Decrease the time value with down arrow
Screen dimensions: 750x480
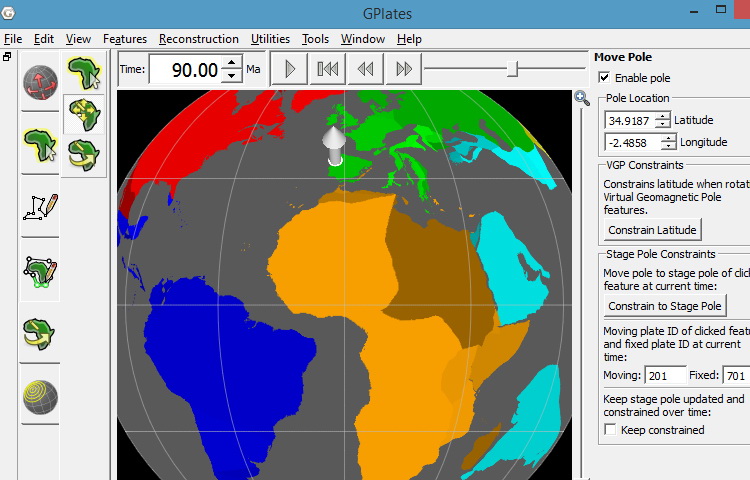(232, 76)
